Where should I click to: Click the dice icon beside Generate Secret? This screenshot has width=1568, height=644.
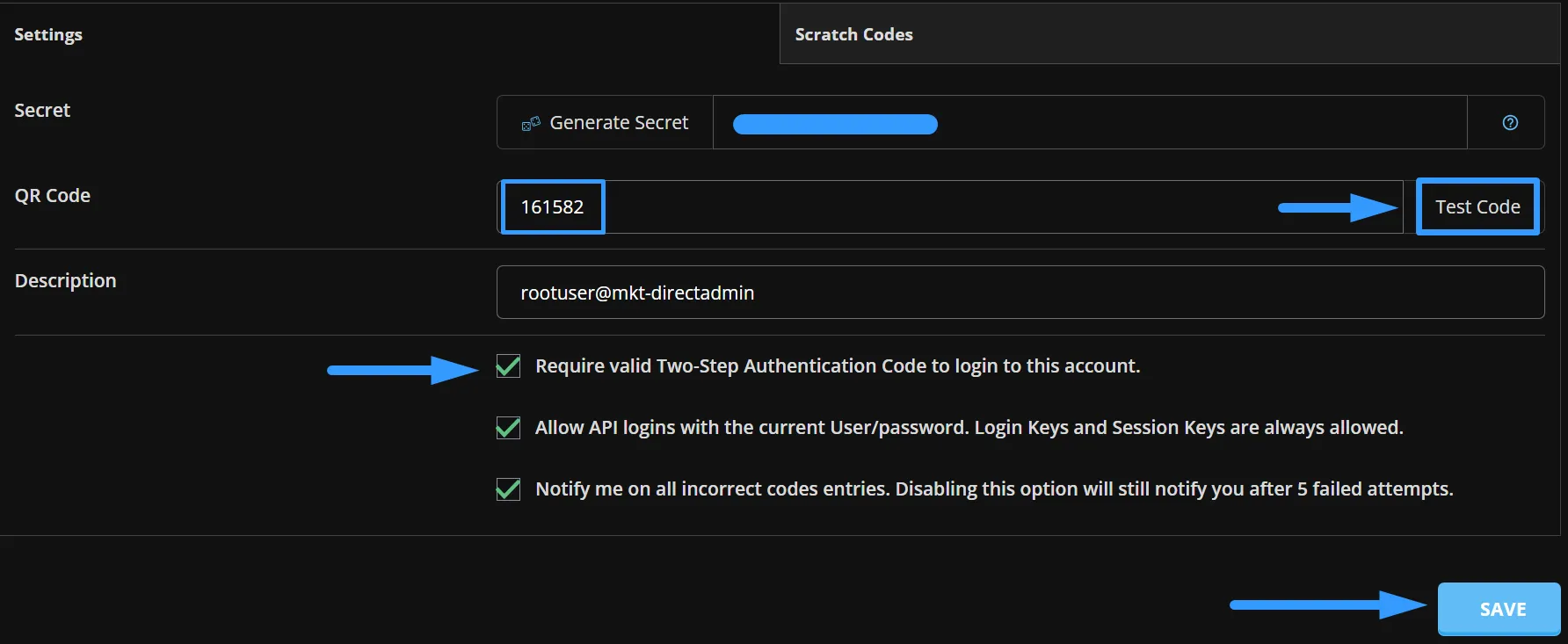[531, 124]
